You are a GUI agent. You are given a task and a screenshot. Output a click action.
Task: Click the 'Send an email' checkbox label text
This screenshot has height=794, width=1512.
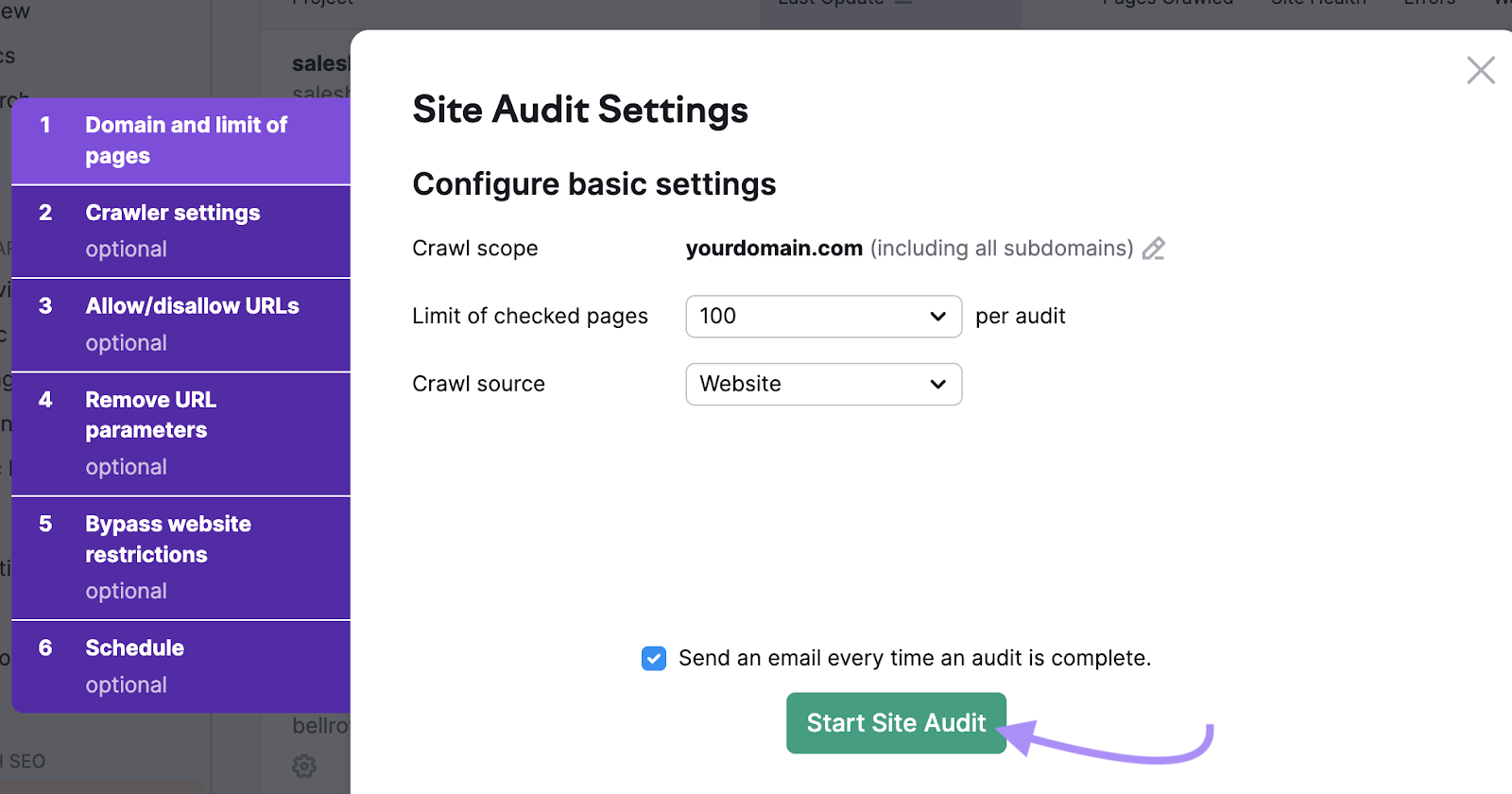click(x=914, y=659)
